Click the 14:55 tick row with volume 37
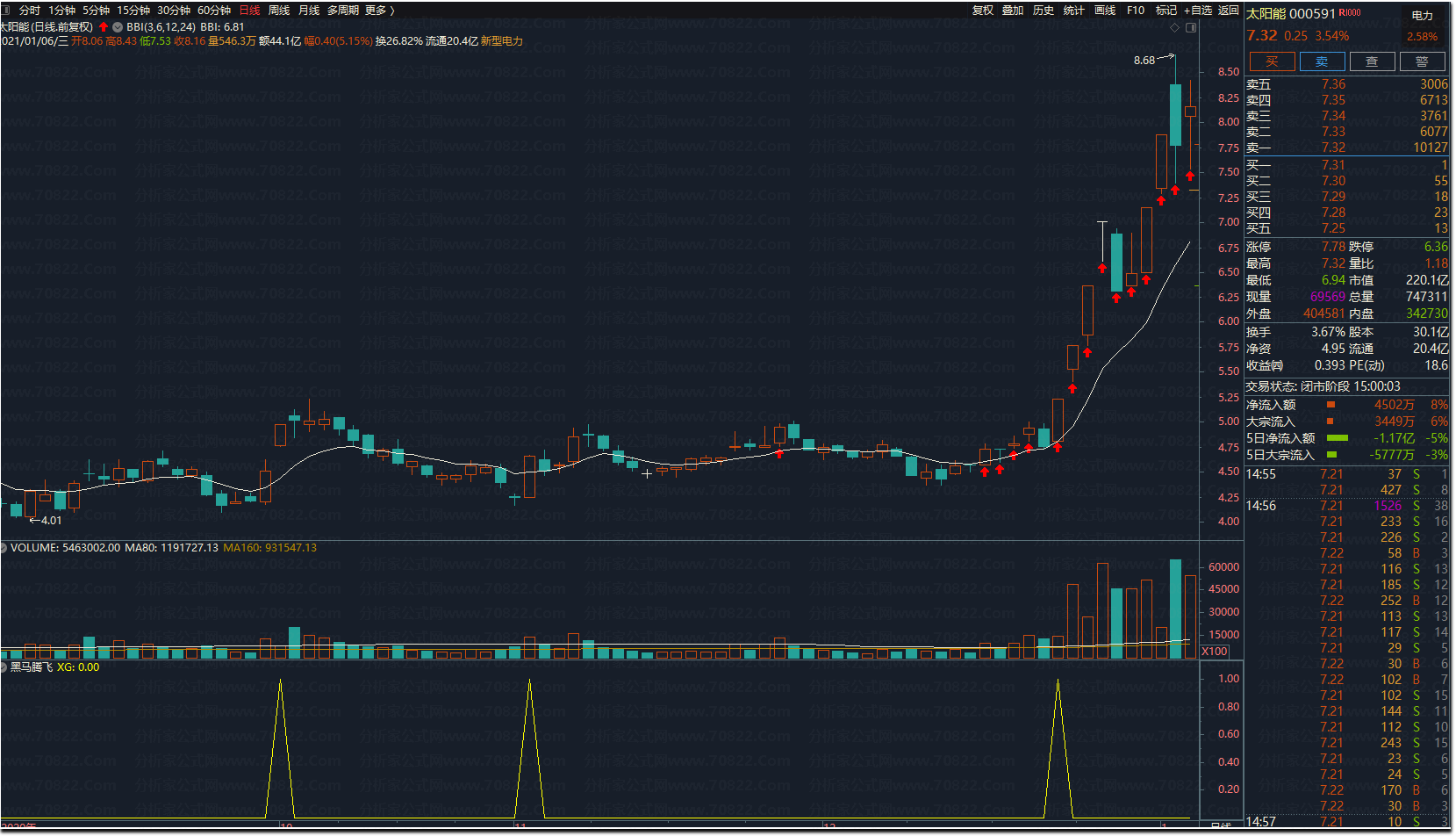Viewport: 1456px width, 836px height. point(1346,474)
